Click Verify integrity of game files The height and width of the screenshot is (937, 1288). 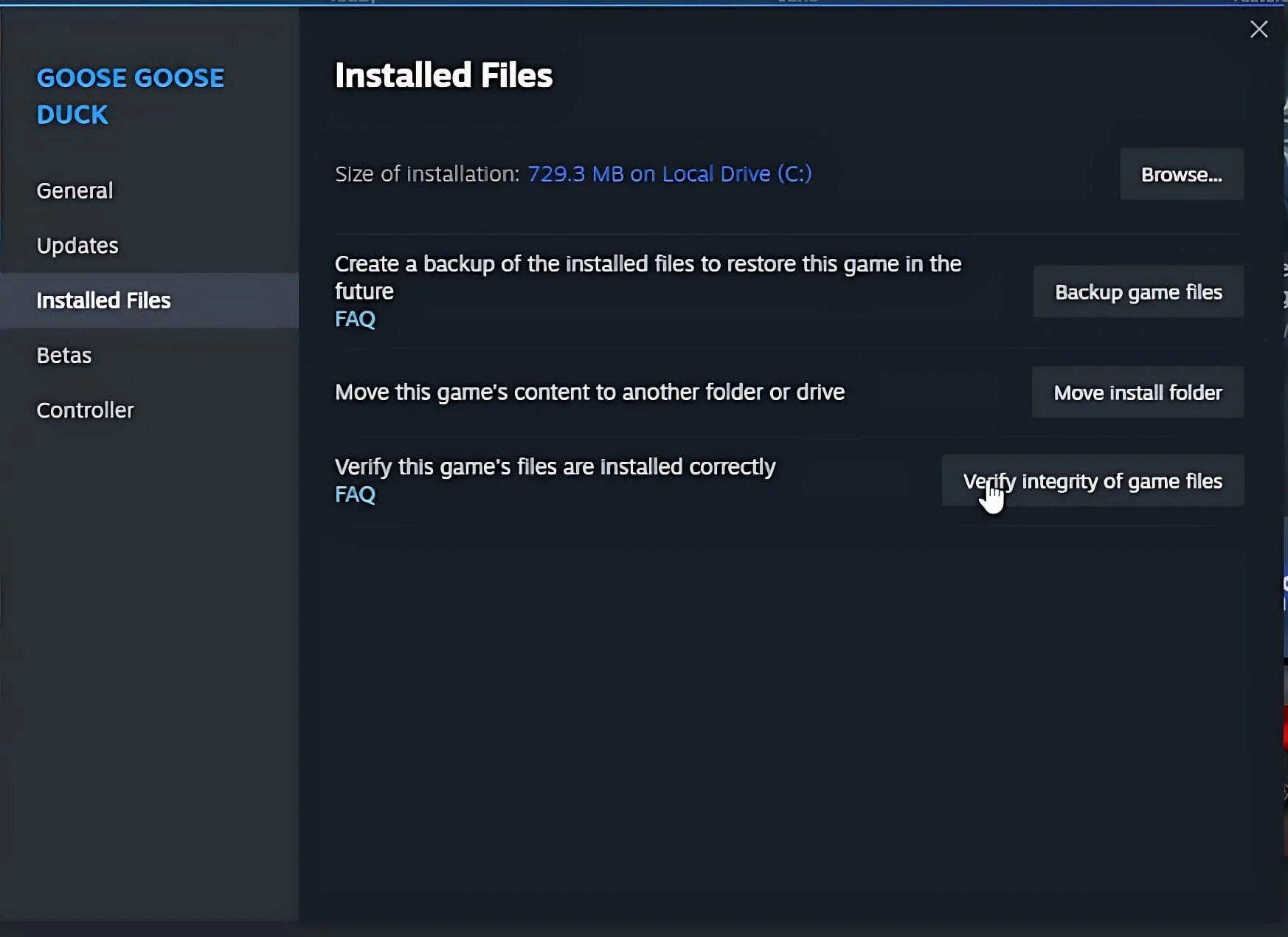pyautogui.click(x=1093, y=480)
